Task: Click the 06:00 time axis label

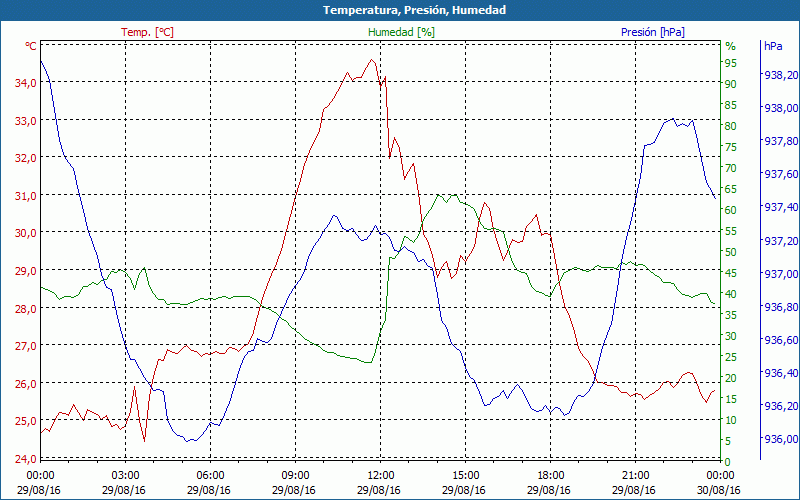Action: (x=210, y=476)
